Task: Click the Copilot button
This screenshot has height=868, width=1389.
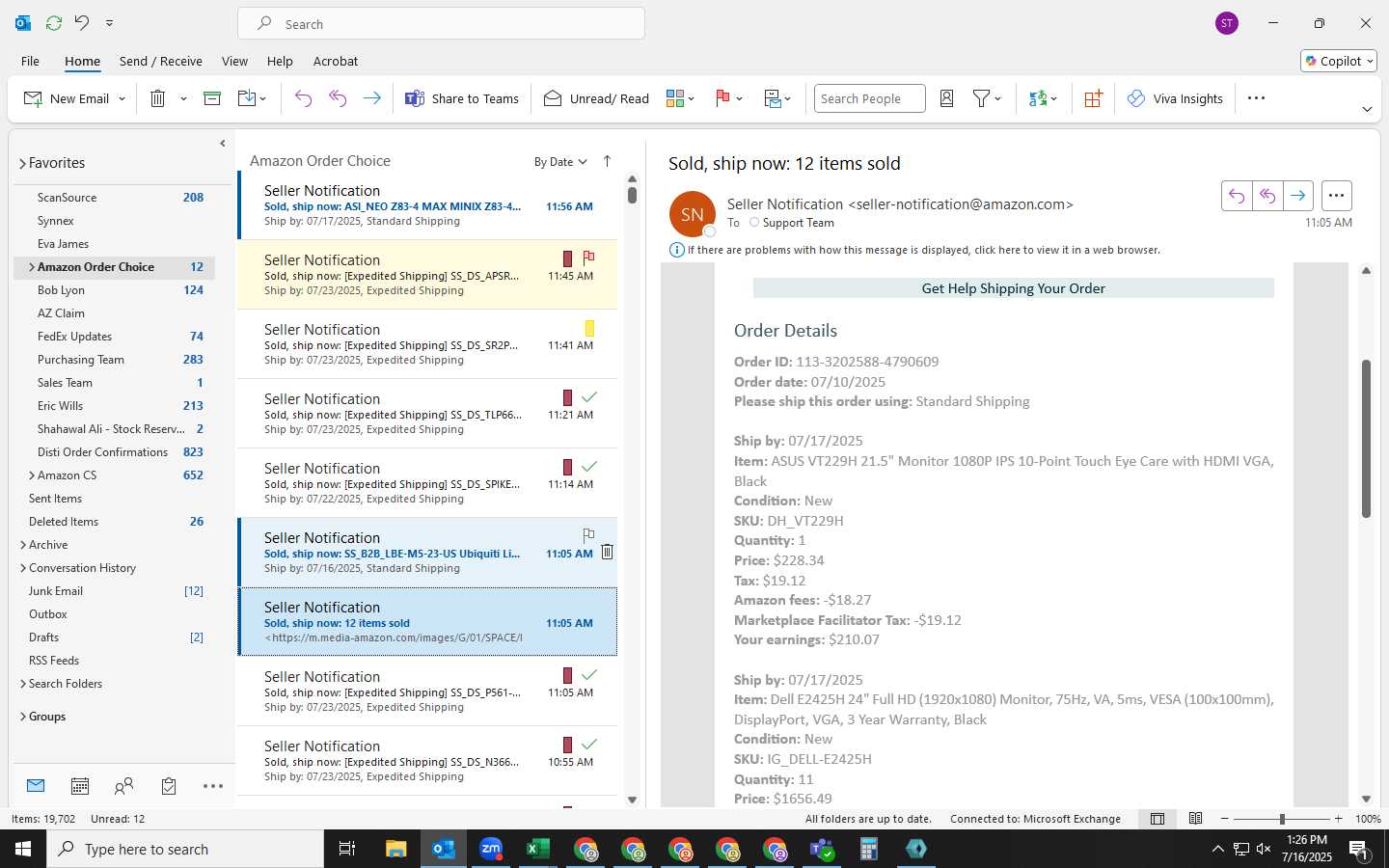Action: pyautogui.click(x=1339, y=61)
